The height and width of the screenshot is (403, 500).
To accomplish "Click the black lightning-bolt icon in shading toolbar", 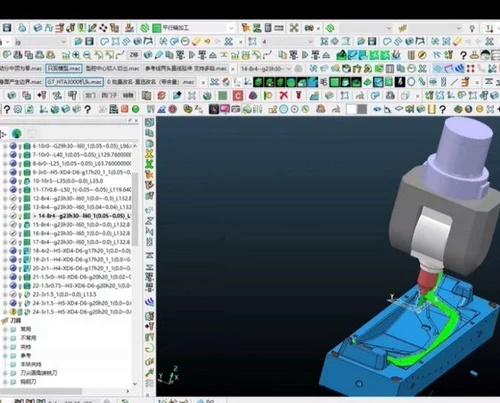I will click(x=400, y=82).
